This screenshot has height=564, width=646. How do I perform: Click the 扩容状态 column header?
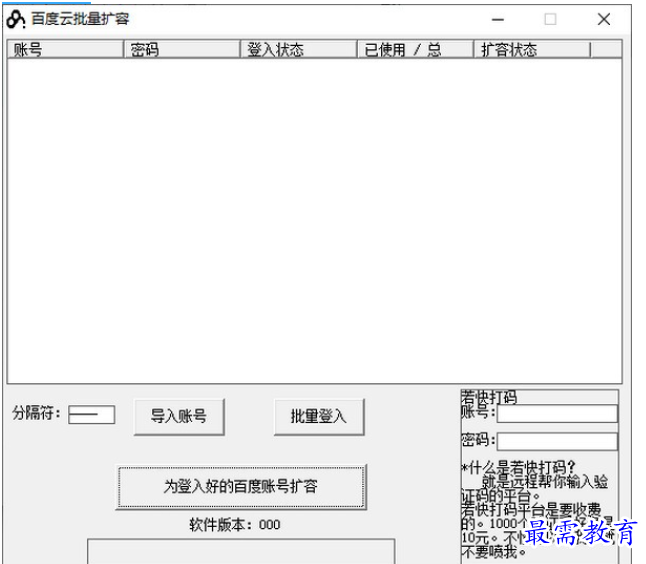(x=532, y=49)
